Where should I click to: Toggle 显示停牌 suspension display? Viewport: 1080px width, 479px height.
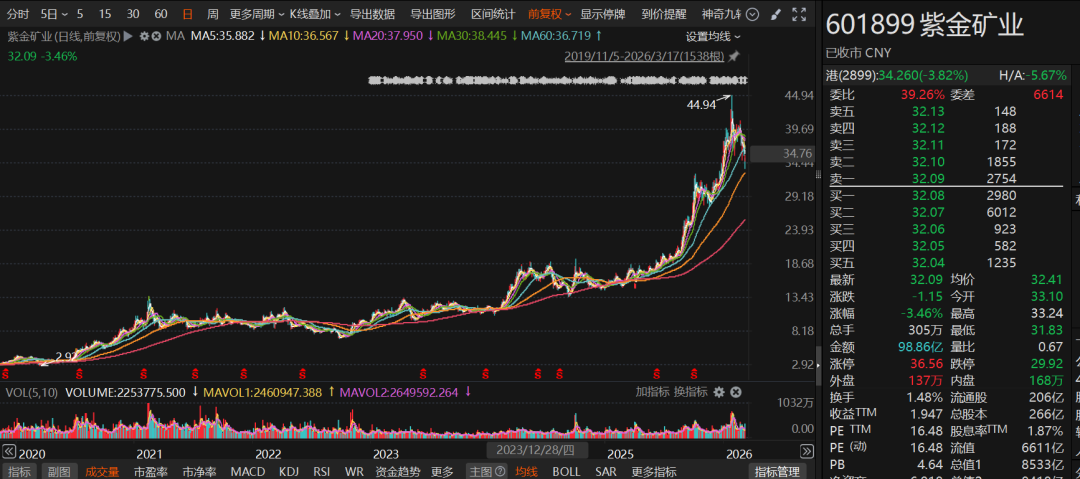pos(604,15)
